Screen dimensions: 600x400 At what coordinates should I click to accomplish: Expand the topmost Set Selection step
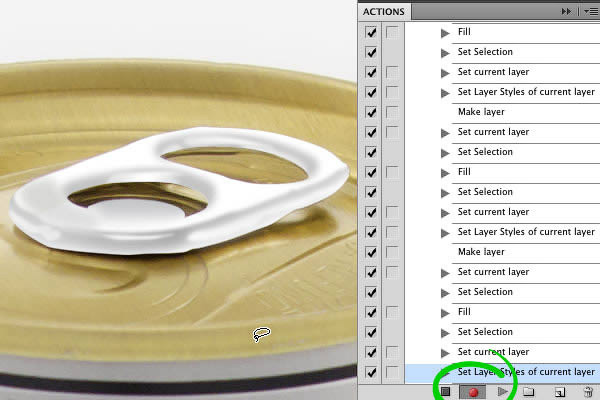click(445, 53)
